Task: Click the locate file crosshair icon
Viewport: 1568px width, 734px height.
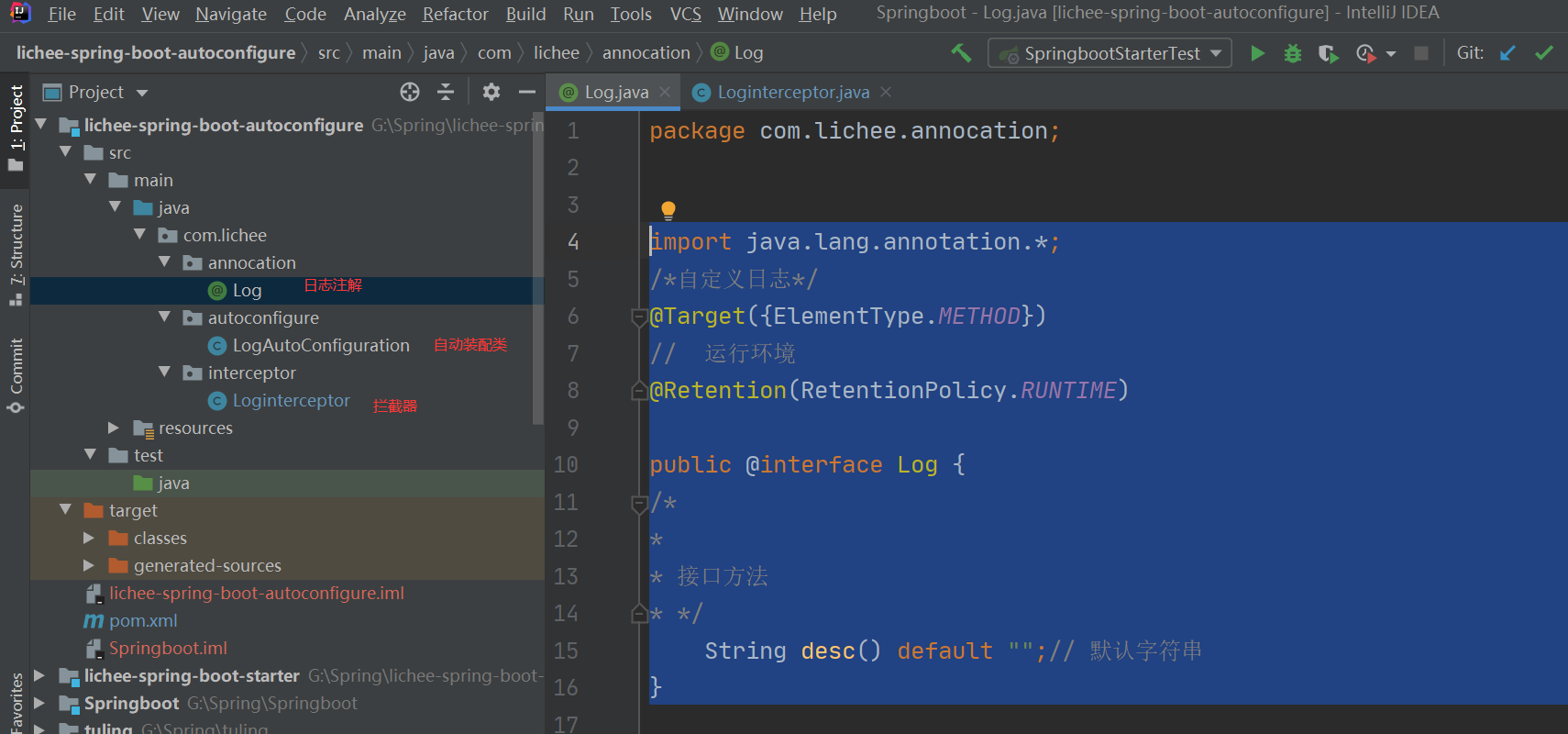Action: point(410,92)
